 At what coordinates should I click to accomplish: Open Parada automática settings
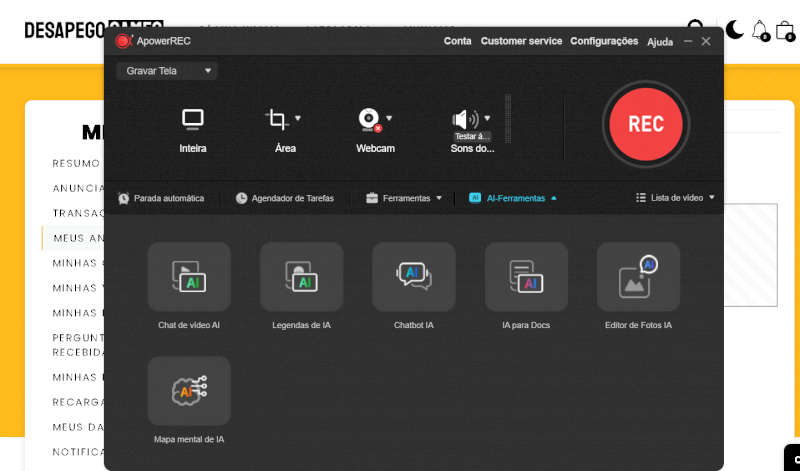coord(161,198)
